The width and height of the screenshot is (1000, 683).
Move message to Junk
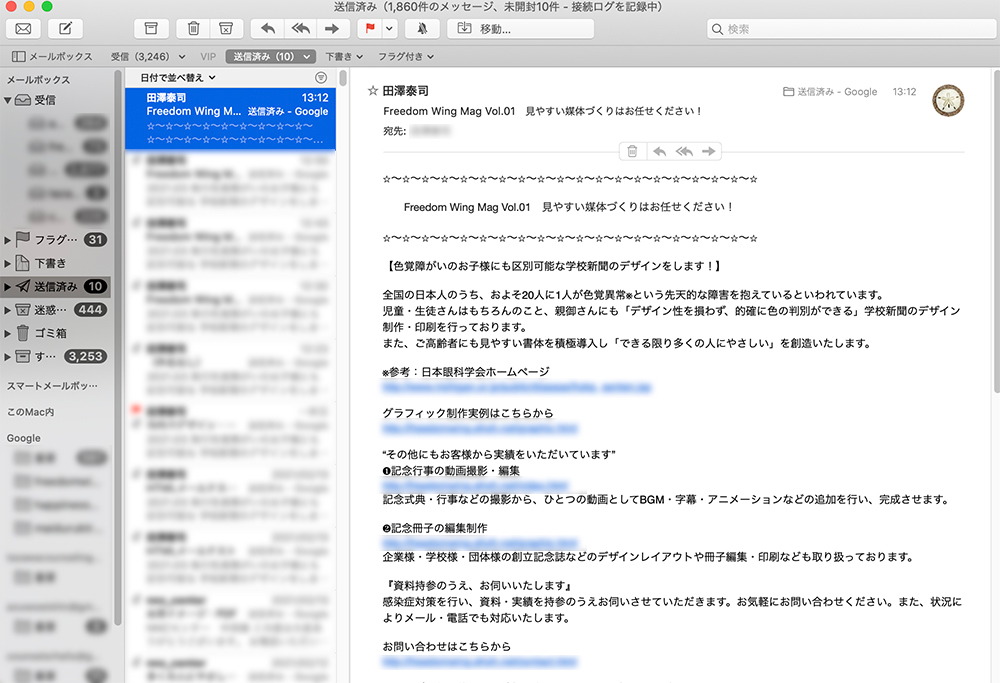(x=226, y=29)
